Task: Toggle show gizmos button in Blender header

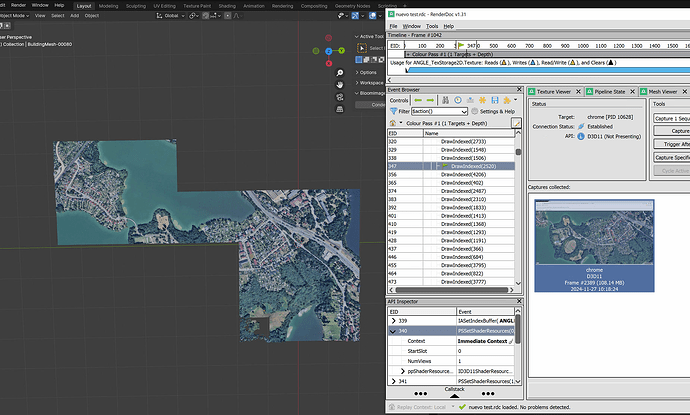Action: [x=355, y=15]
